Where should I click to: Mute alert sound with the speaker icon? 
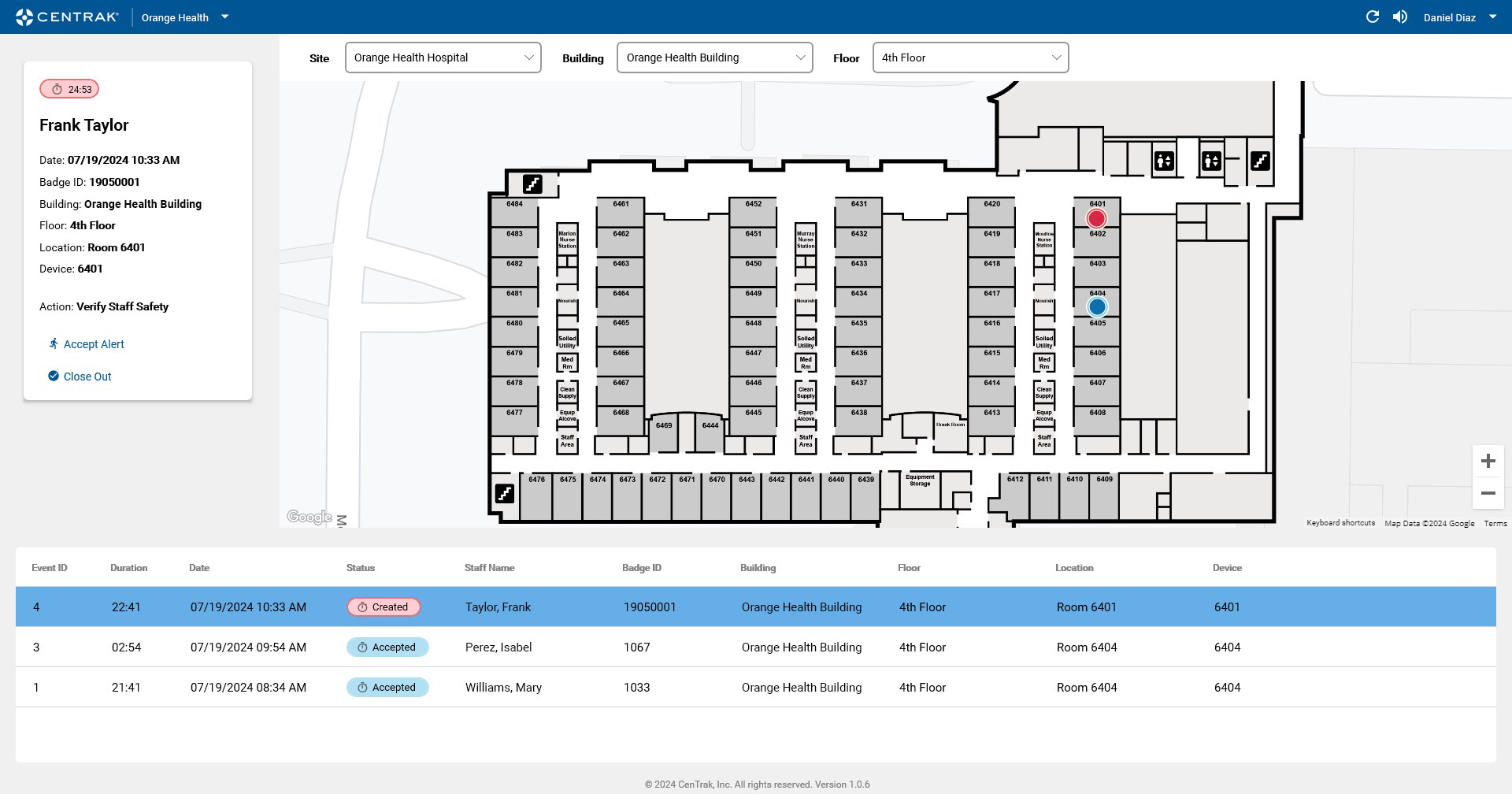tap(1399, 17)
